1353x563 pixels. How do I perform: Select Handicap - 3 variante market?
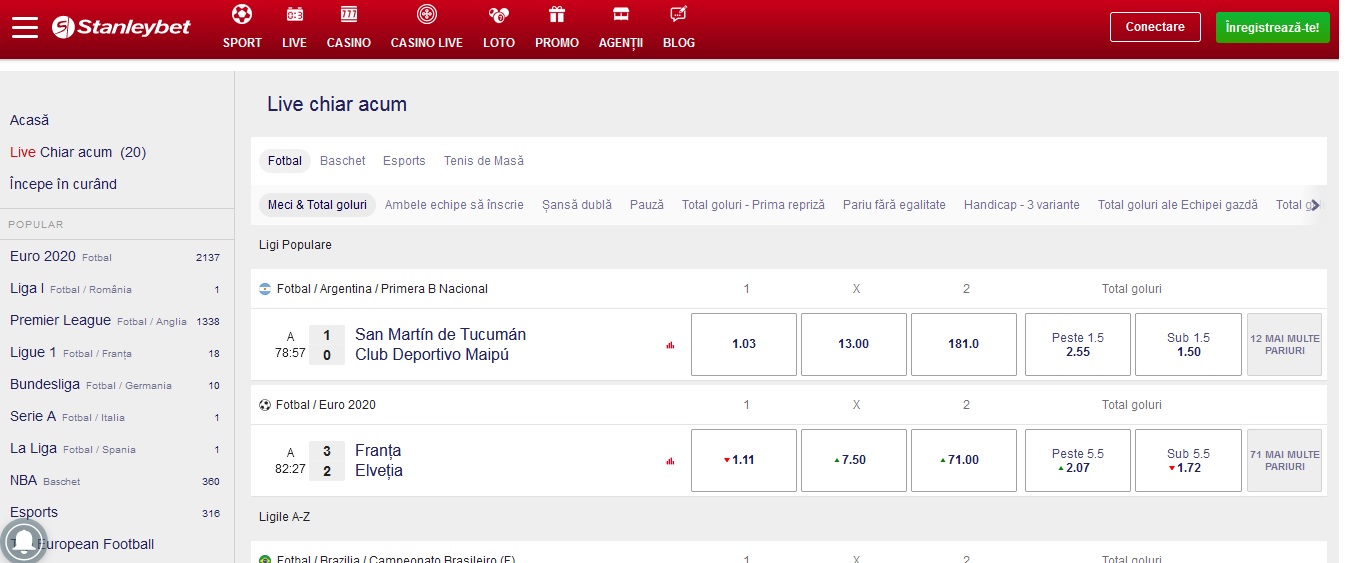1022,205
